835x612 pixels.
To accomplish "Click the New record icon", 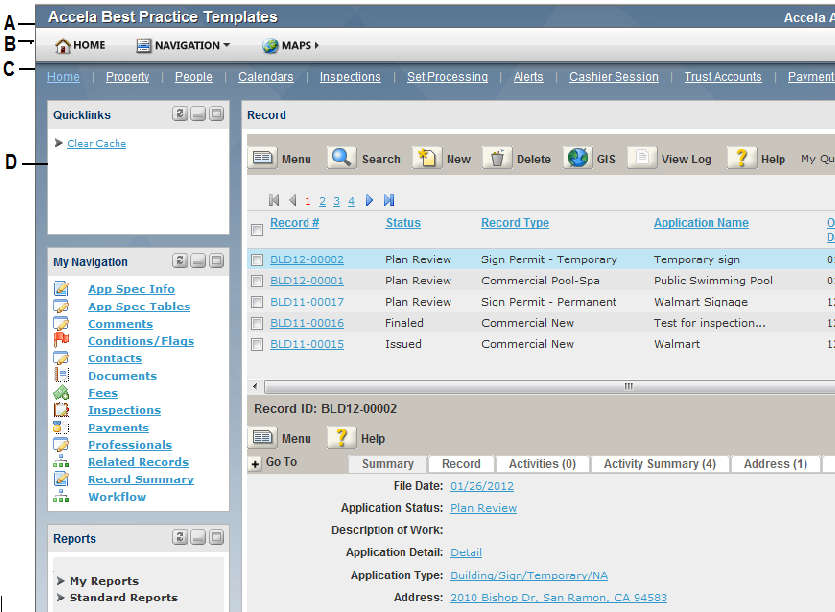I will pos(427,158).
